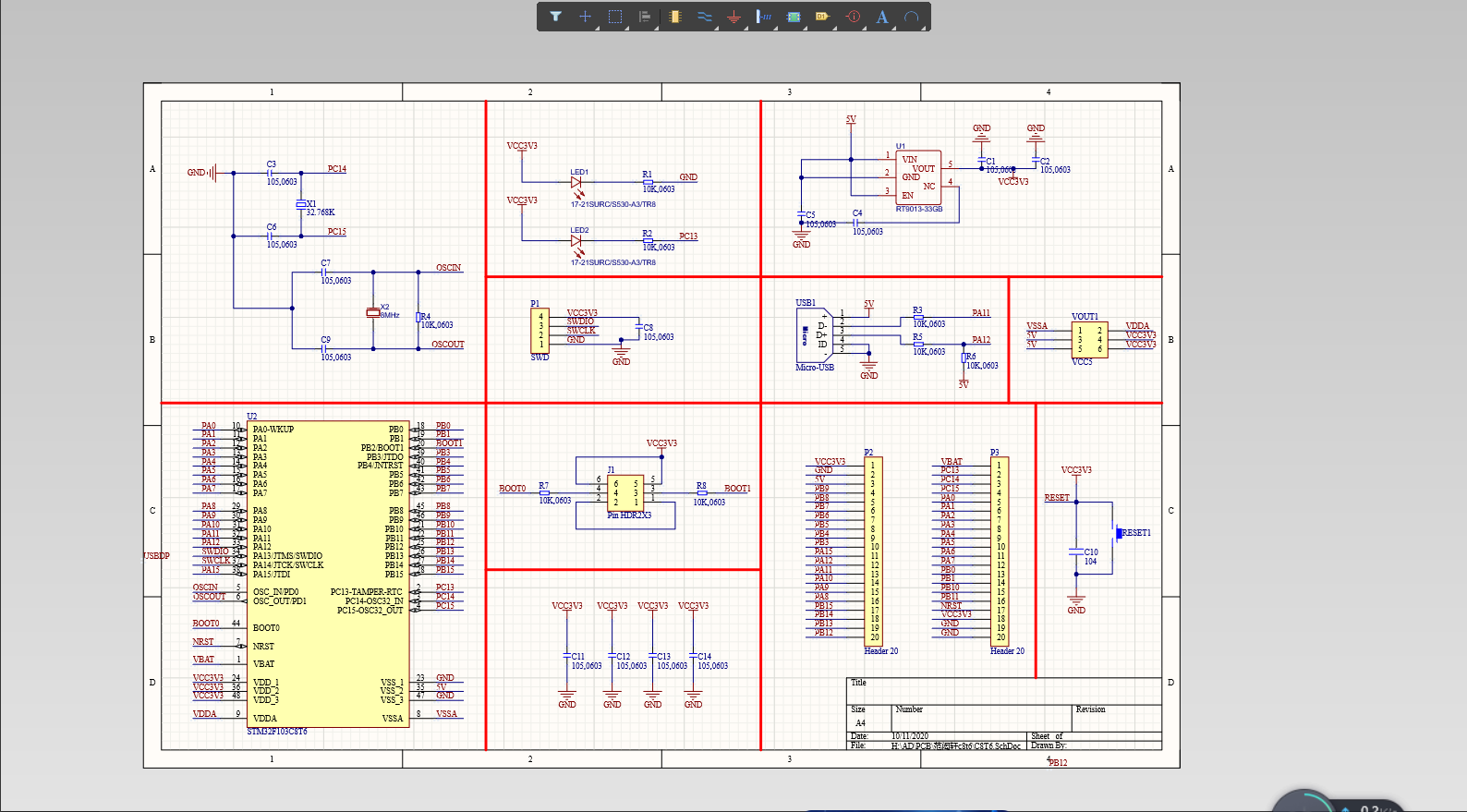Click the Pin HDR2X3 label

629,515
